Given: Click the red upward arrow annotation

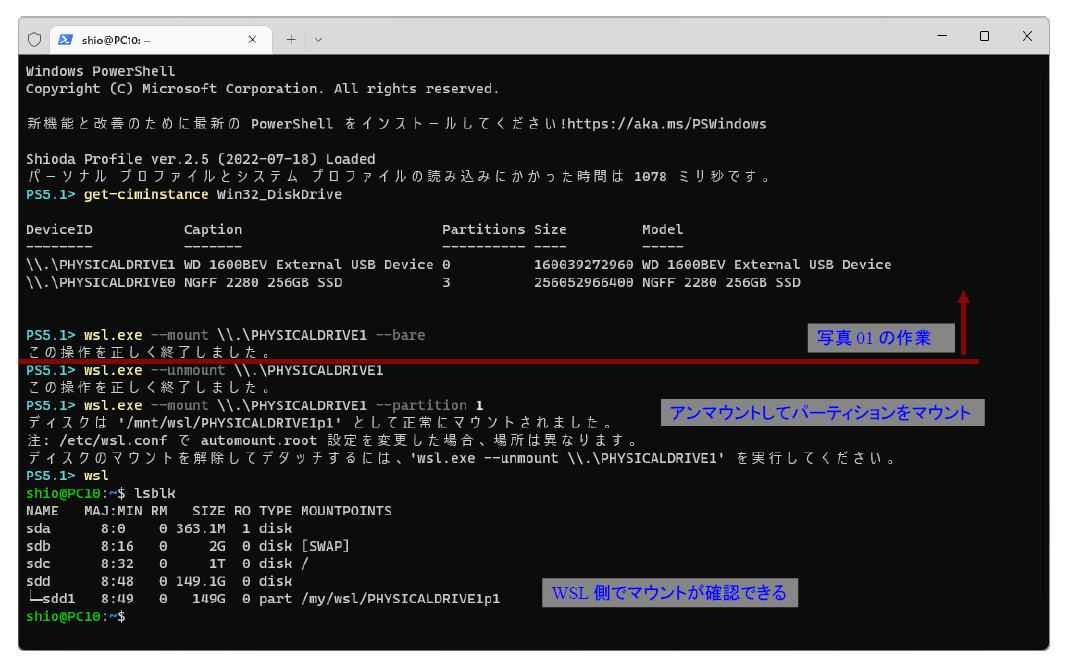Looking at the screenshot, I should coord(963,323).
